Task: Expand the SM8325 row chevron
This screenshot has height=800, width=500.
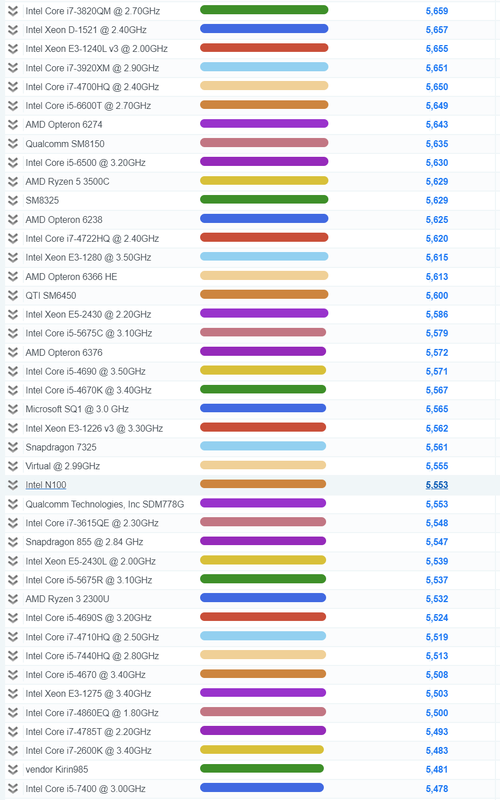Action: pos(13,201)
